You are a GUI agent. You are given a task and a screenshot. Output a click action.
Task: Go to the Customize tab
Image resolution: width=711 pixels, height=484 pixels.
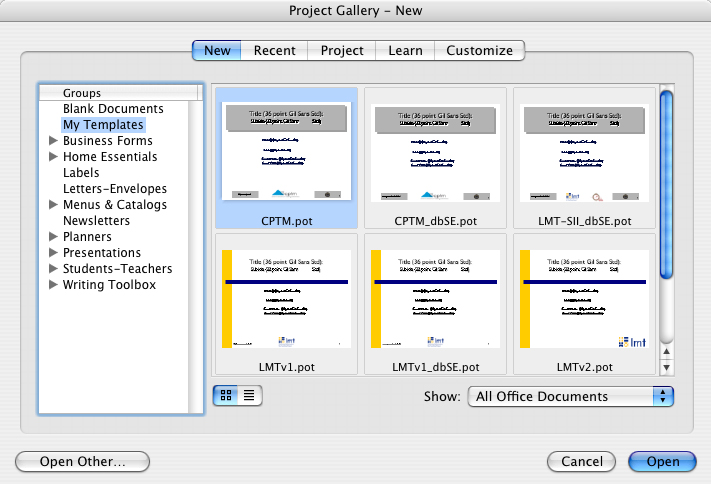479,50
